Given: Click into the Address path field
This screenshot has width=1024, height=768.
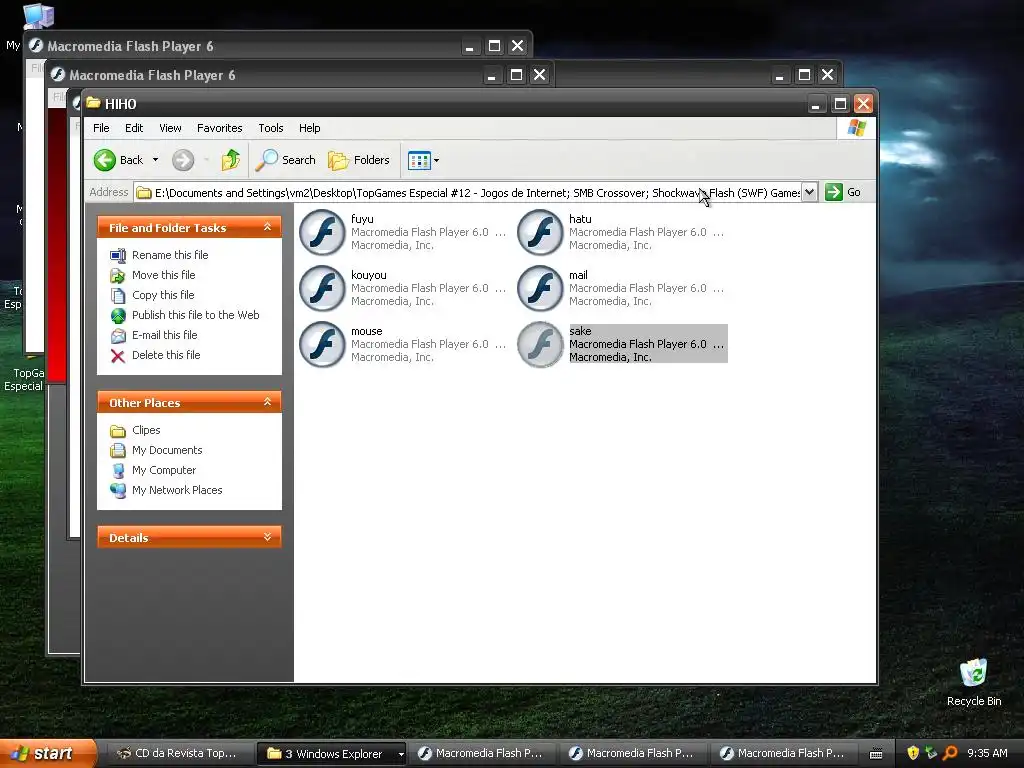Looking at the screenshot, I should 468,193.
